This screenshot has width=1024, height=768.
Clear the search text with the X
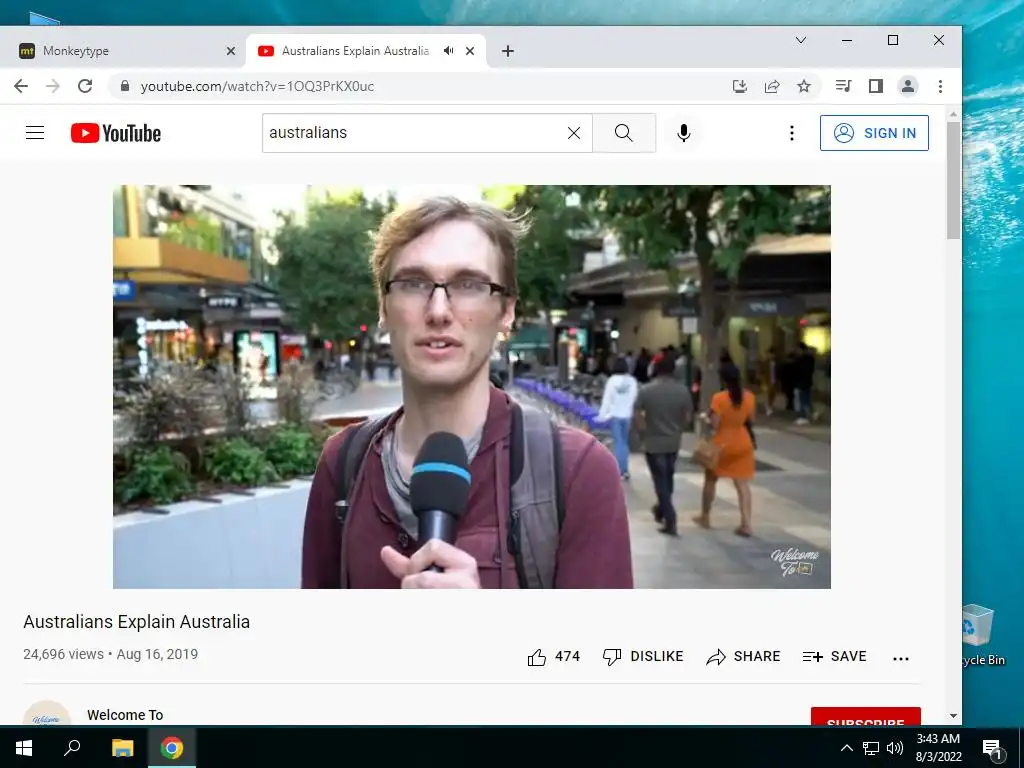tap(574, 133)
